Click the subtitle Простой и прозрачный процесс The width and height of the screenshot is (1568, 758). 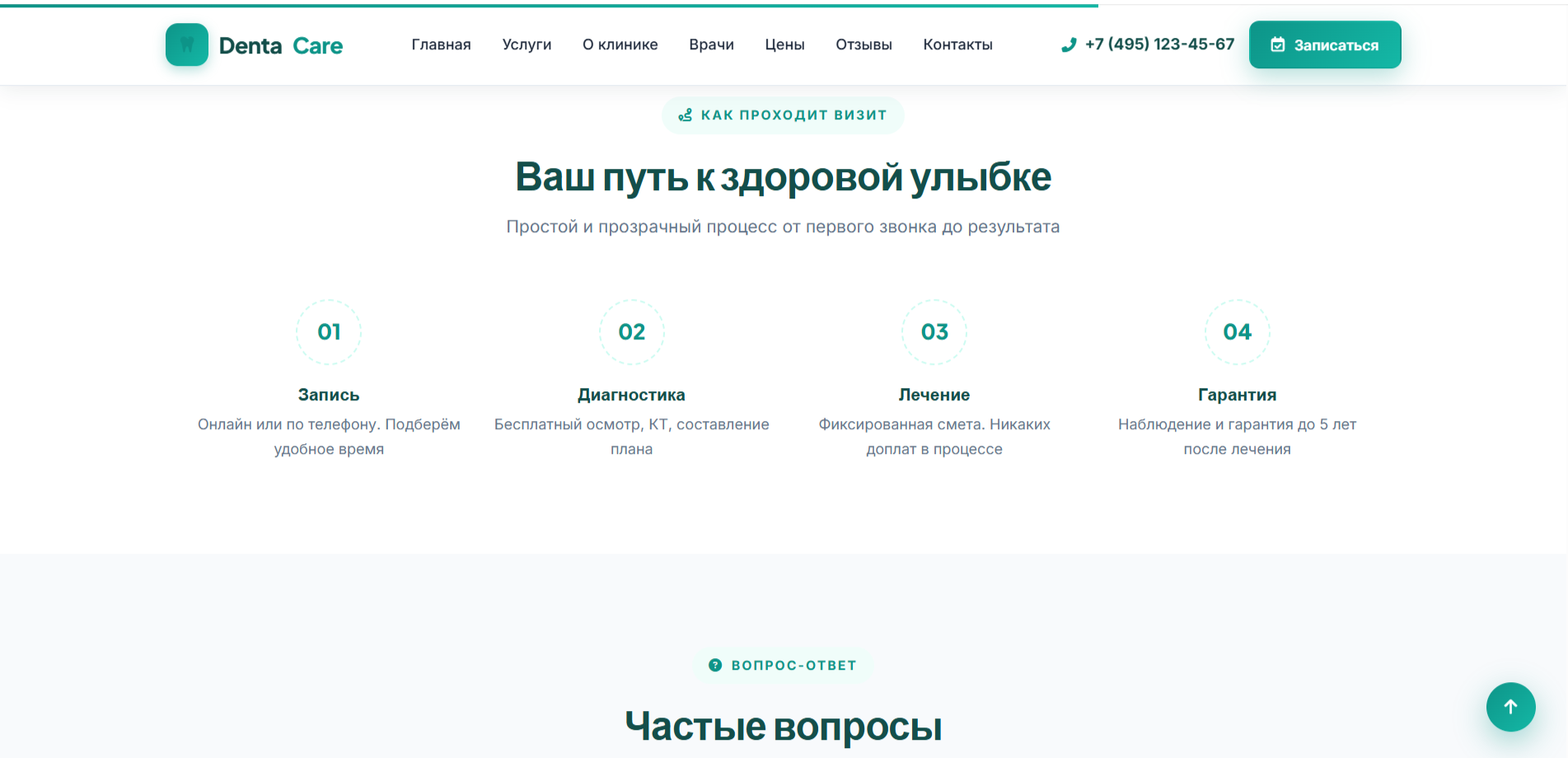pyautogui.click(x=783, y=227)
